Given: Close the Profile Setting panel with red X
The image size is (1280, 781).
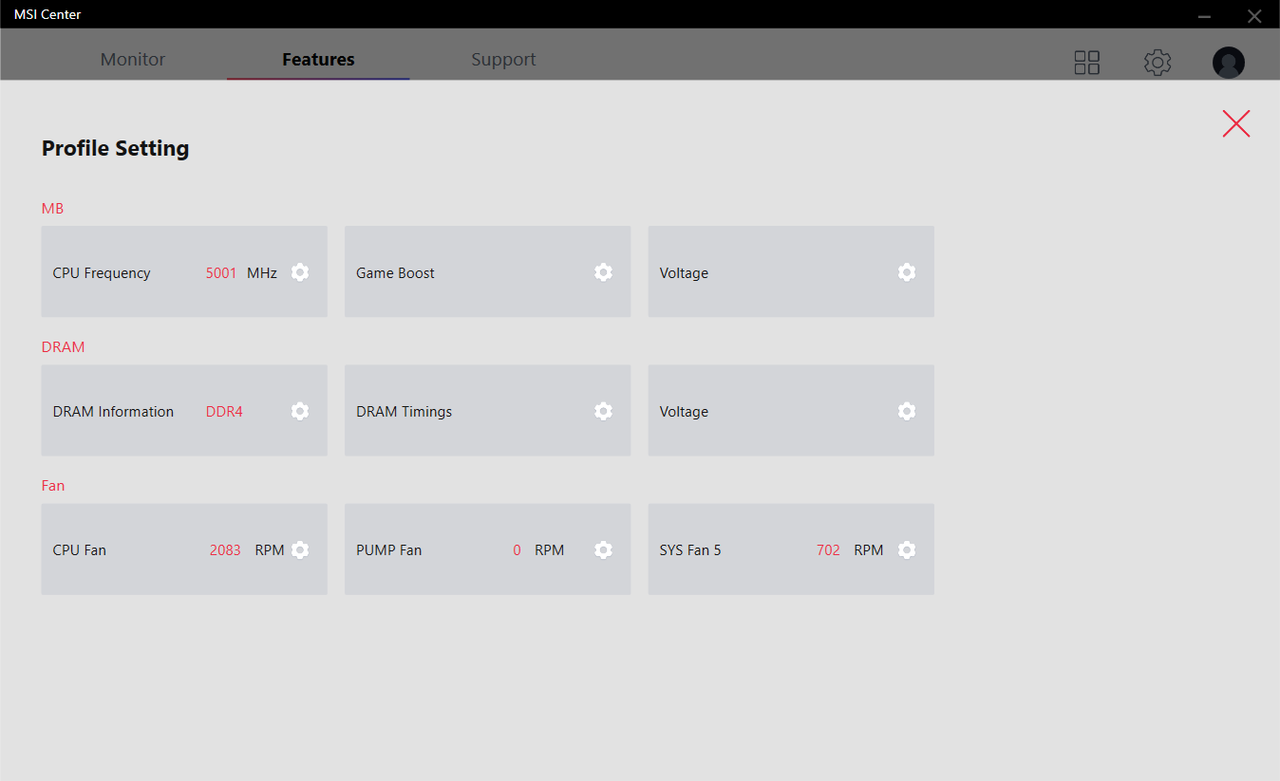Looking at the screenshot, I should (x=1236, y=123).
